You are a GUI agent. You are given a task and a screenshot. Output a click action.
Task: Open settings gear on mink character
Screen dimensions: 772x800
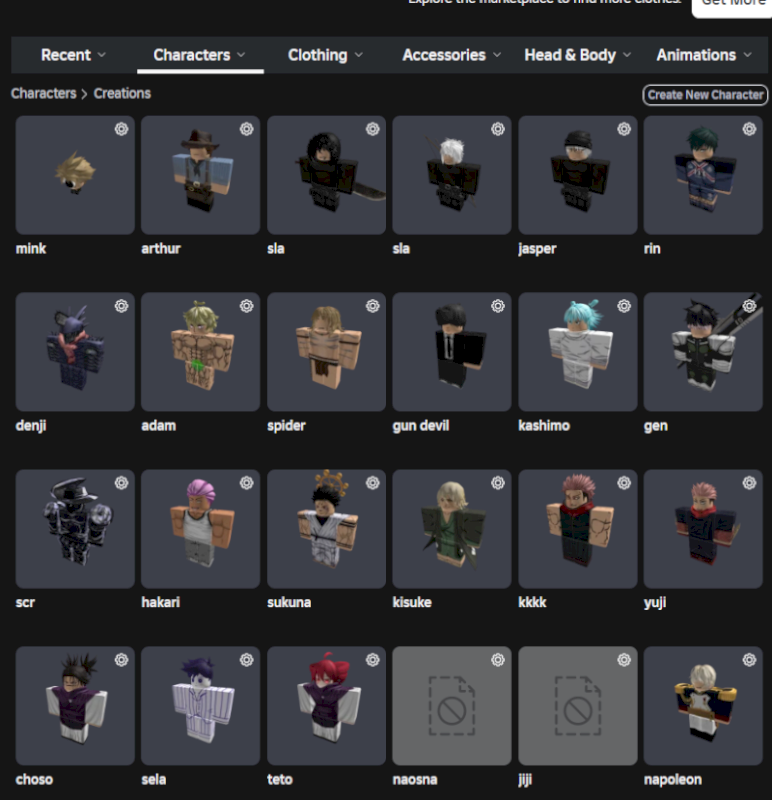121,129
